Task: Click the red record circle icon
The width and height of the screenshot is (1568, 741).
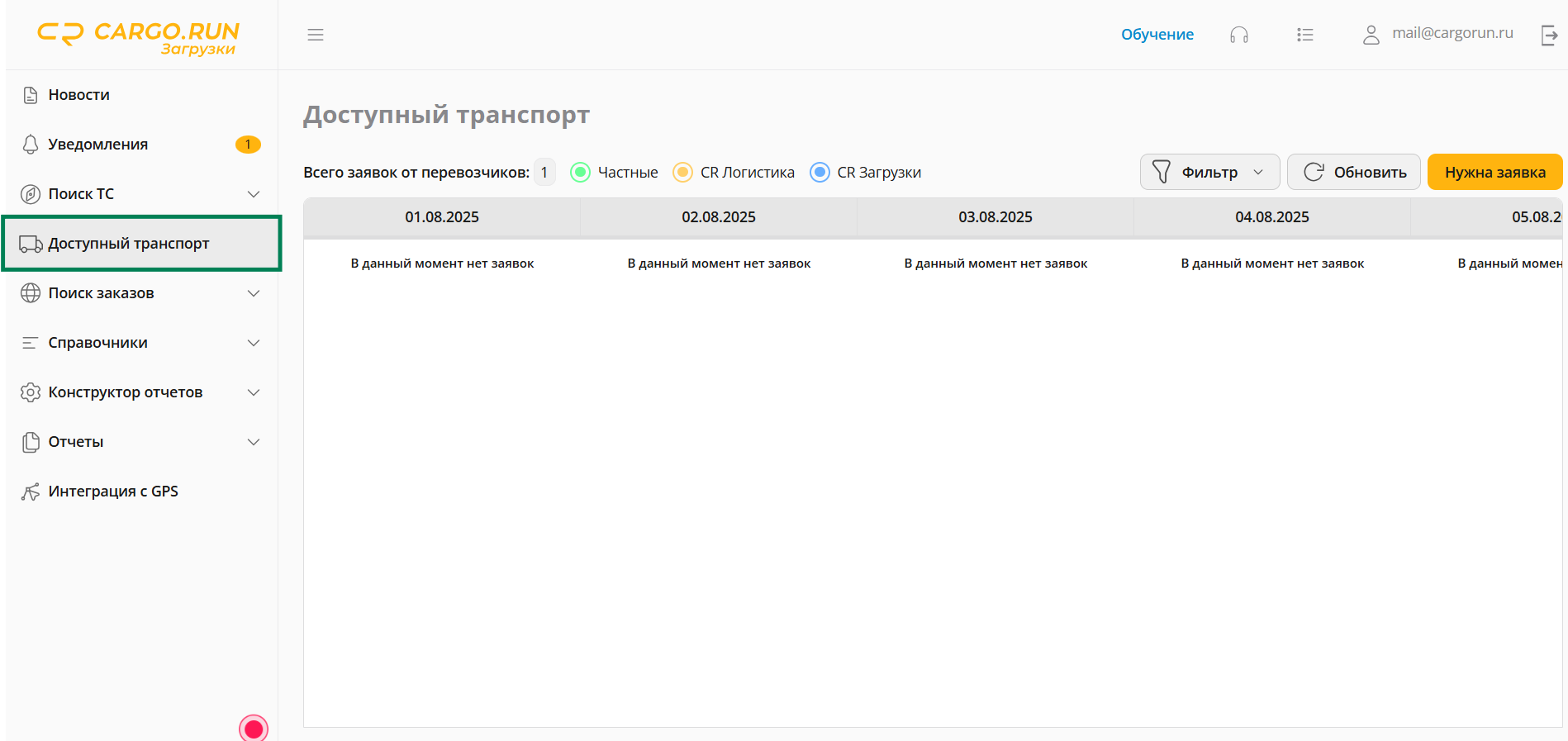Action: (x=254, y=728)
